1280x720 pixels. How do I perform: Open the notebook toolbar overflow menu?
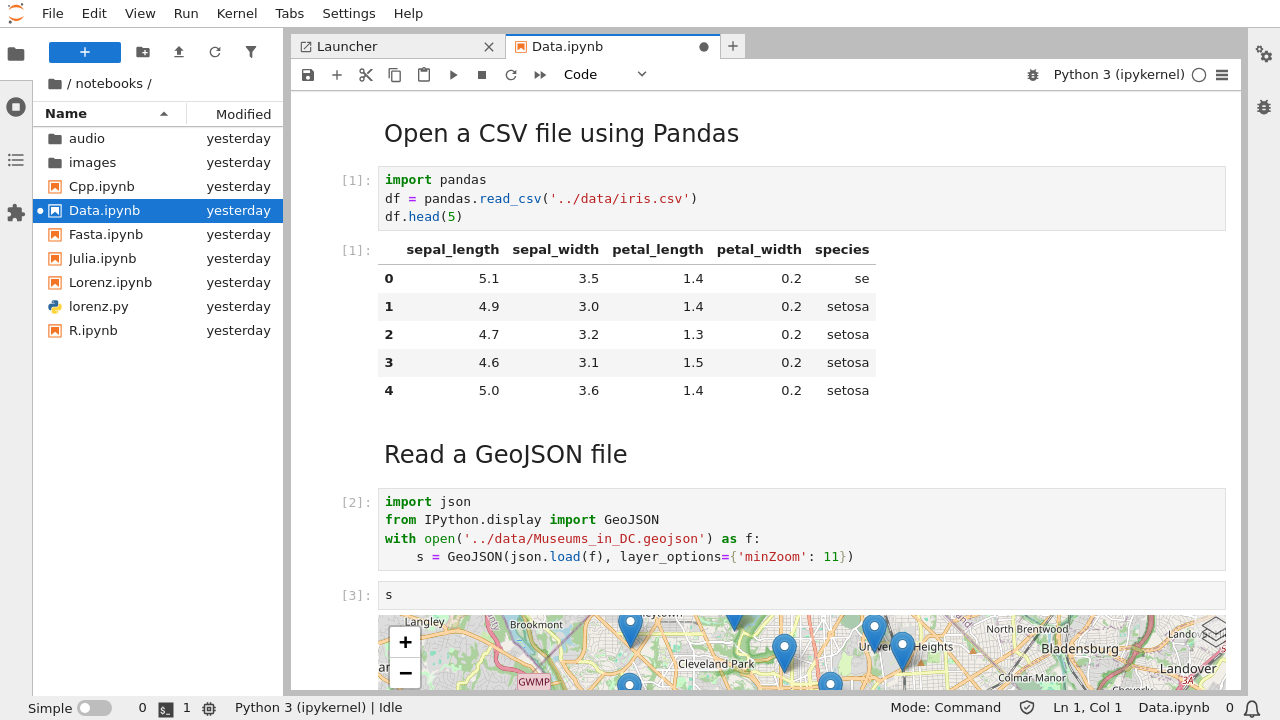[x=1222, y=74]
